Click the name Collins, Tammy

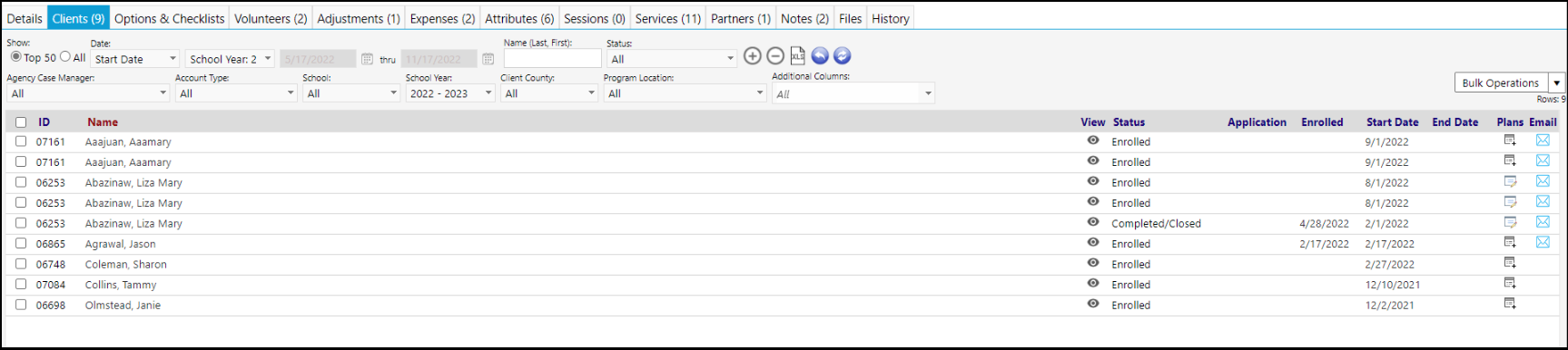click(121, 285)
